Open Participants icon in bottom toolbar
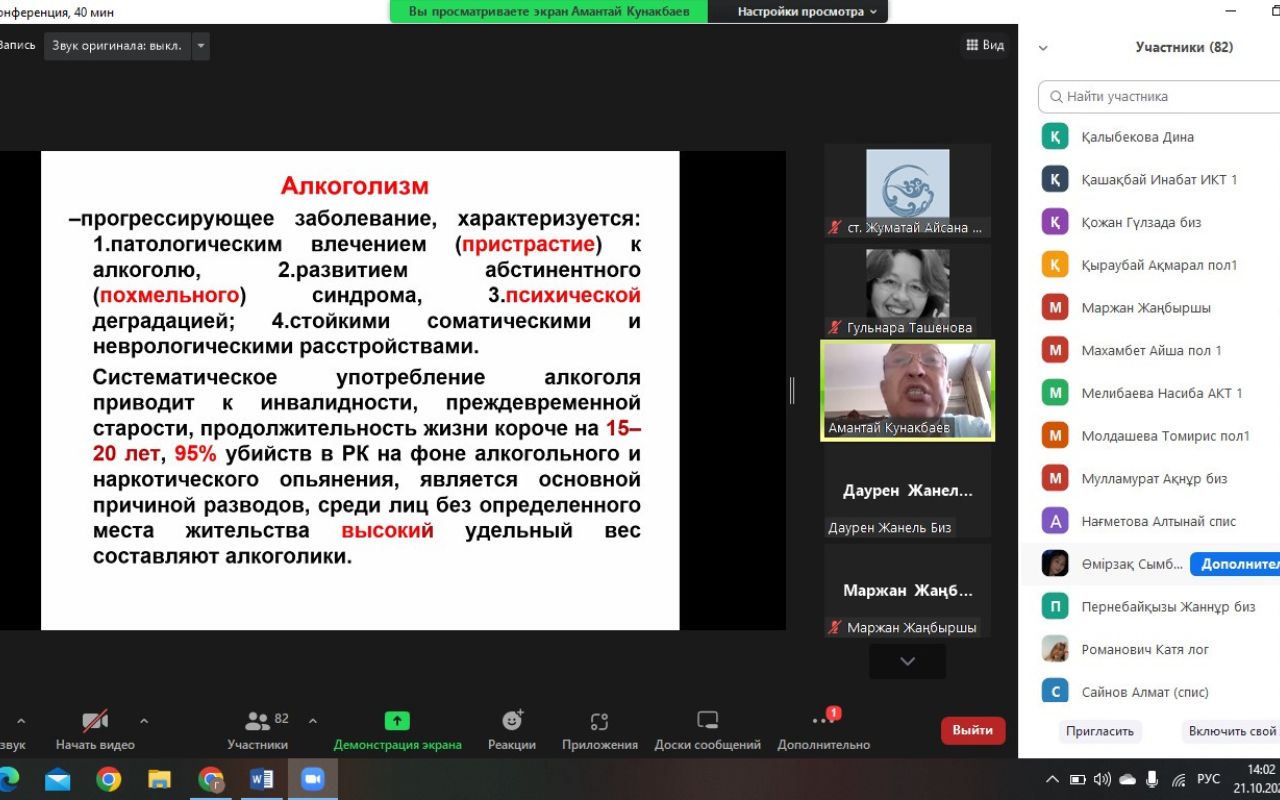Screen dimensions: 1280x800 258,721
